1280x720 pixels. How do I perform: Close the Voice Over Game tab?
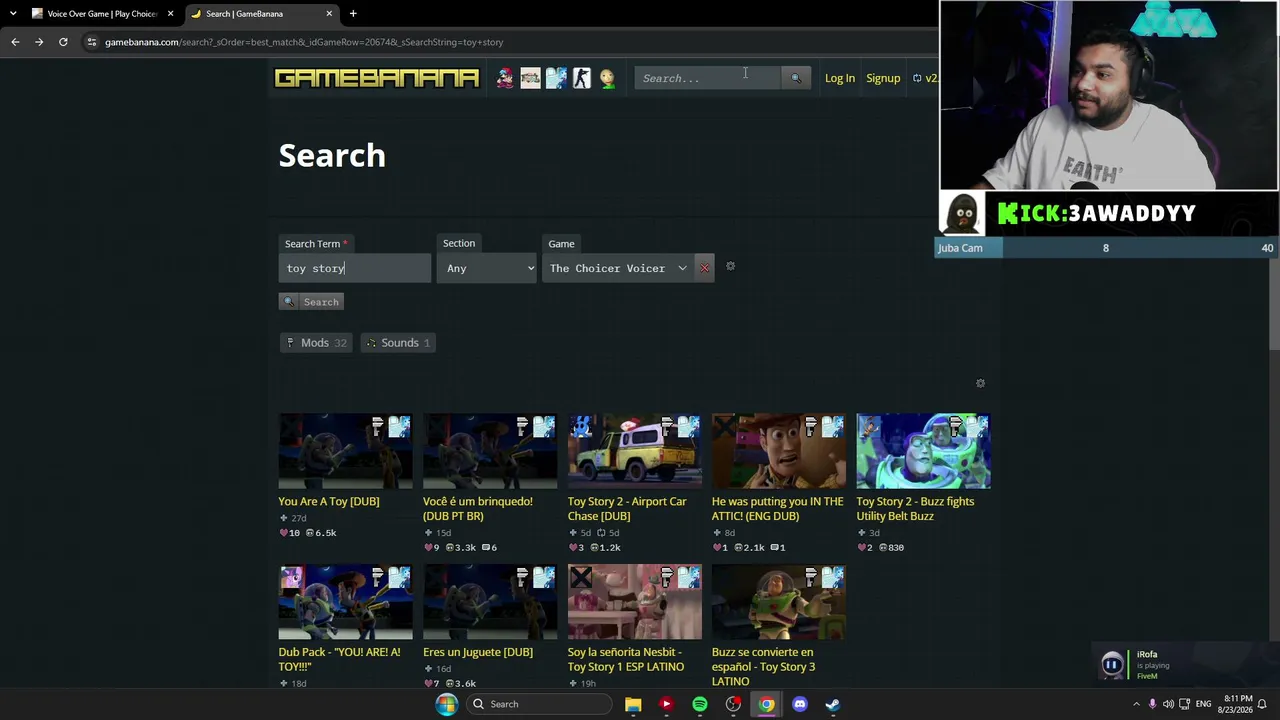(170, 14)
